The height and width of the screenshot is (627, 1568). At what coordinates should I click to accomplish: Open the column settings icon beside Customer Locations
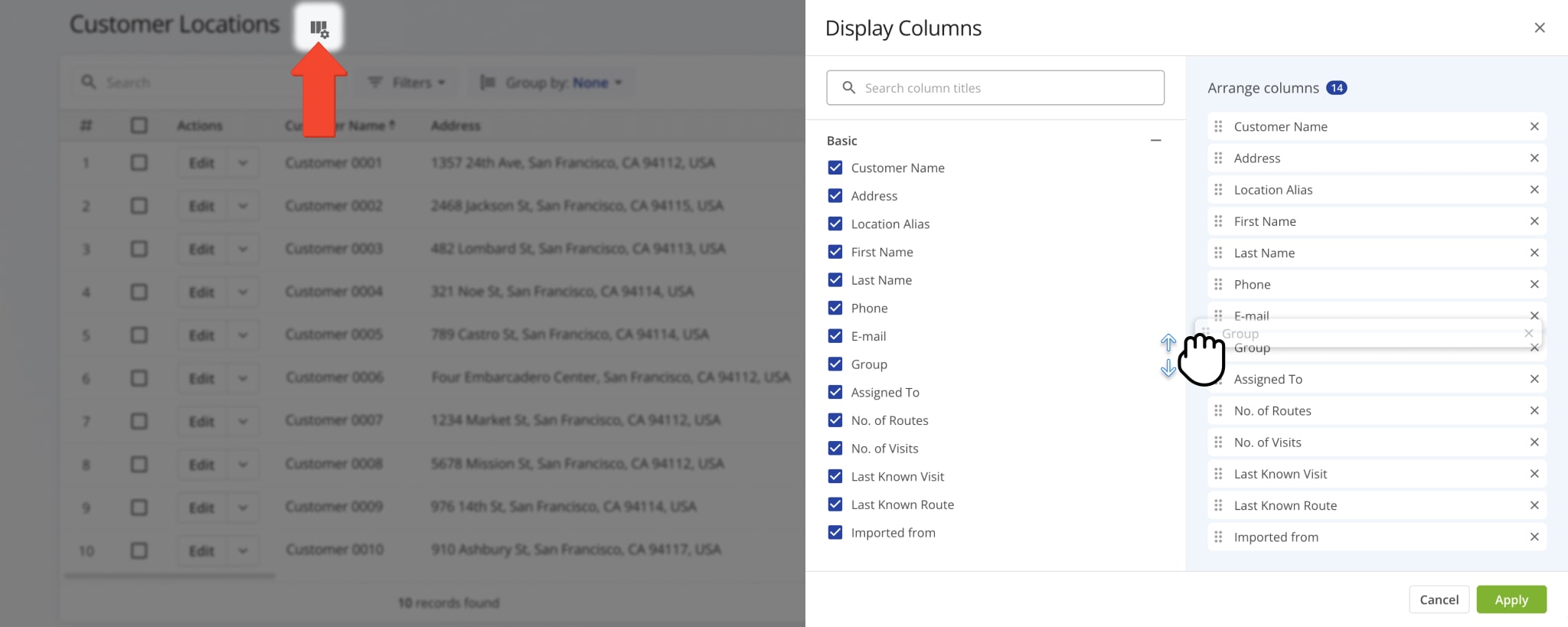pos(319,29)
